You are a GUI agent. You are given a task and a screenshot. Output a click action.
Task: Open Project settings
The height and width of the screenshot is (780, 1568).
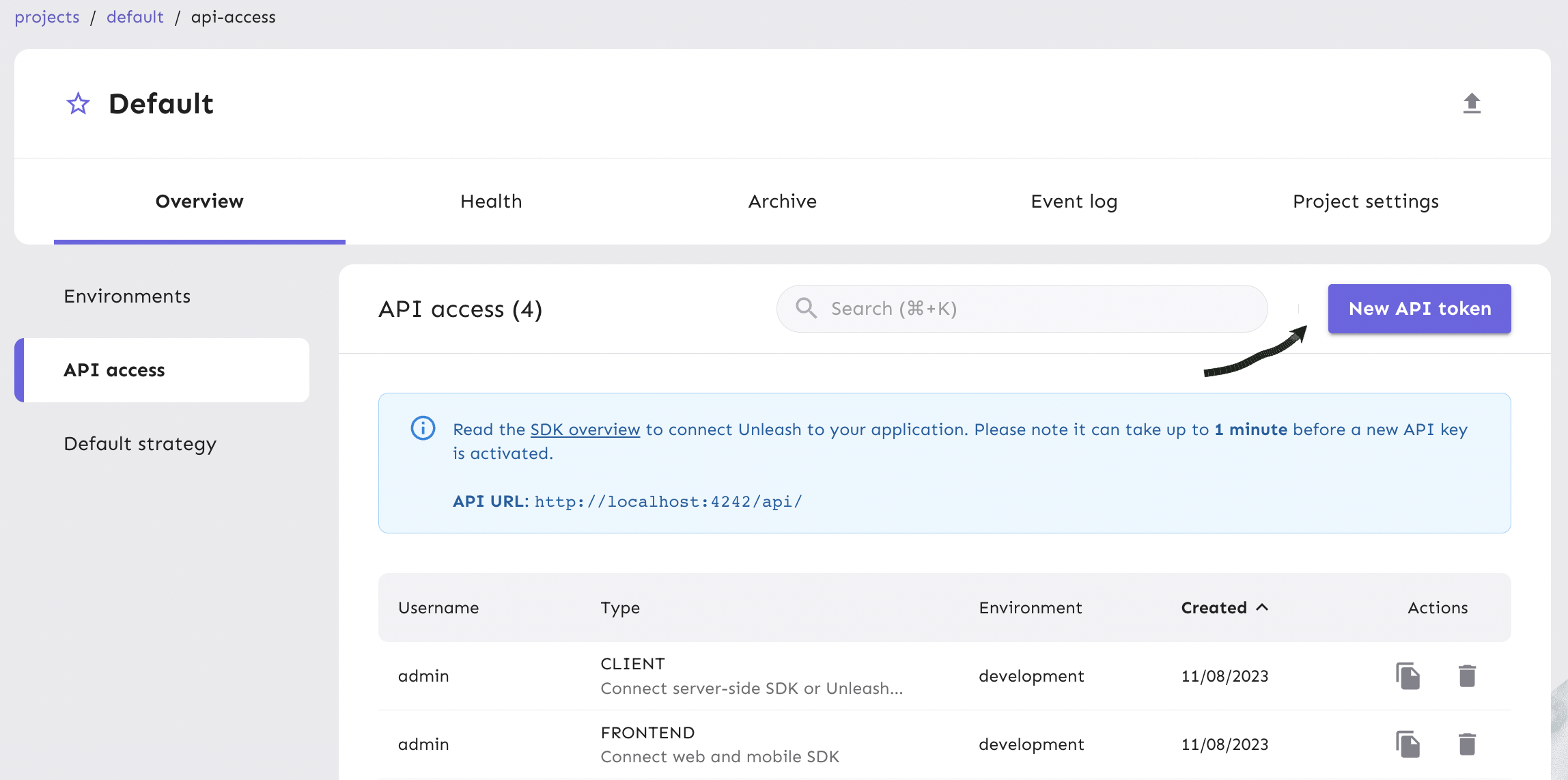pyautogui.click(x=1365, y=201)
